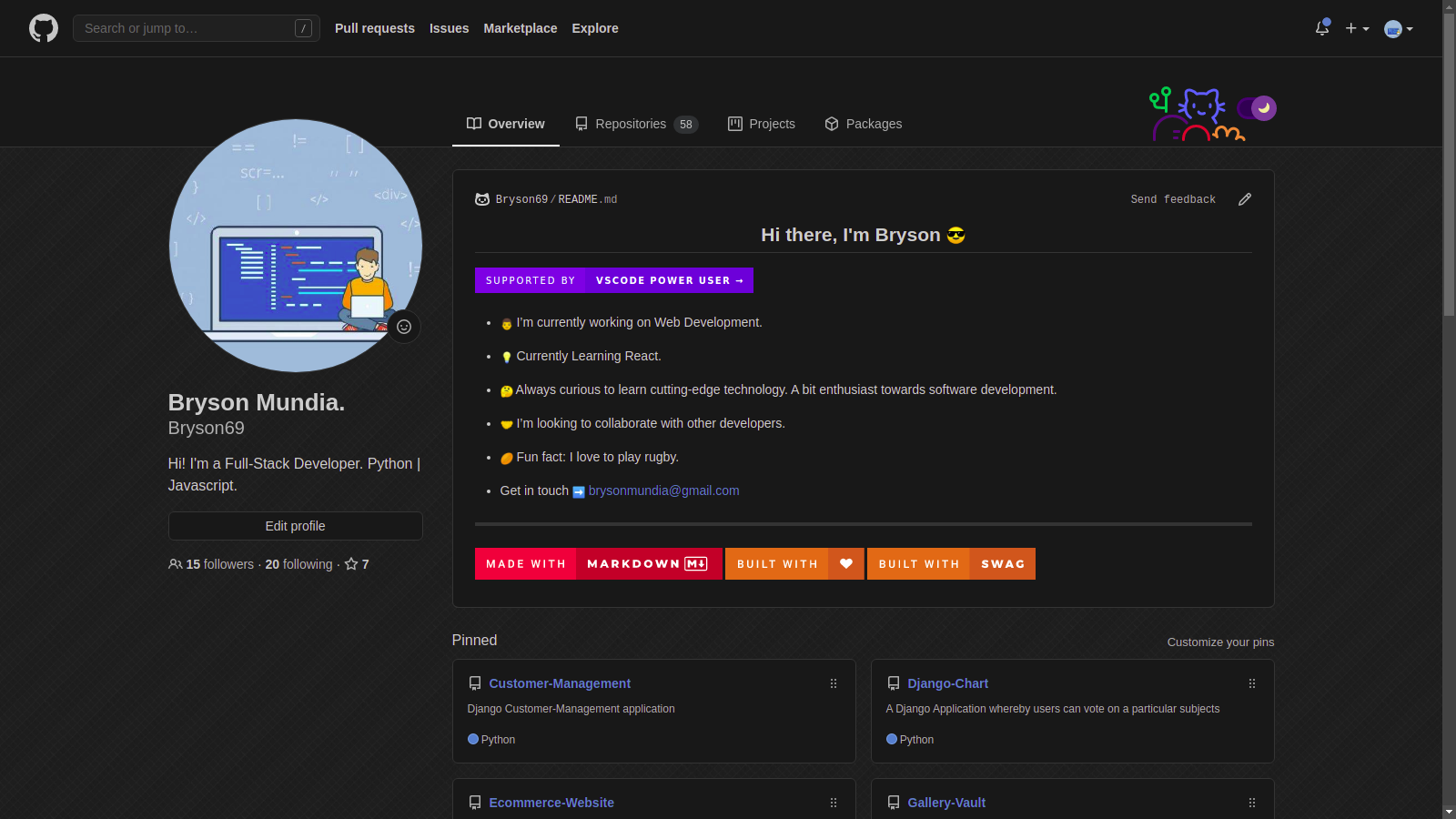This screenshot has height=819, width=1456.
Task: Open Pull requests in top navigation
Action: pos(375,28)
